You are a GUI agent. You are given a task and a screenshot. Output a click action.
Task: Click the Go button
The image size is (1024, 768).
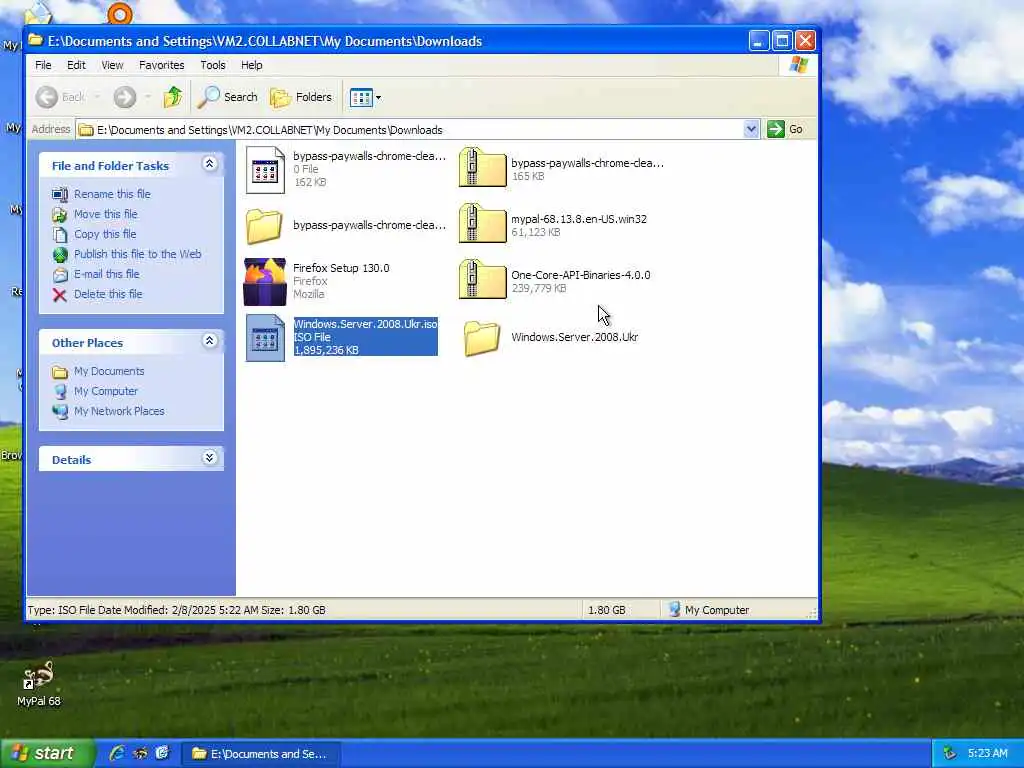coord(785,129)
